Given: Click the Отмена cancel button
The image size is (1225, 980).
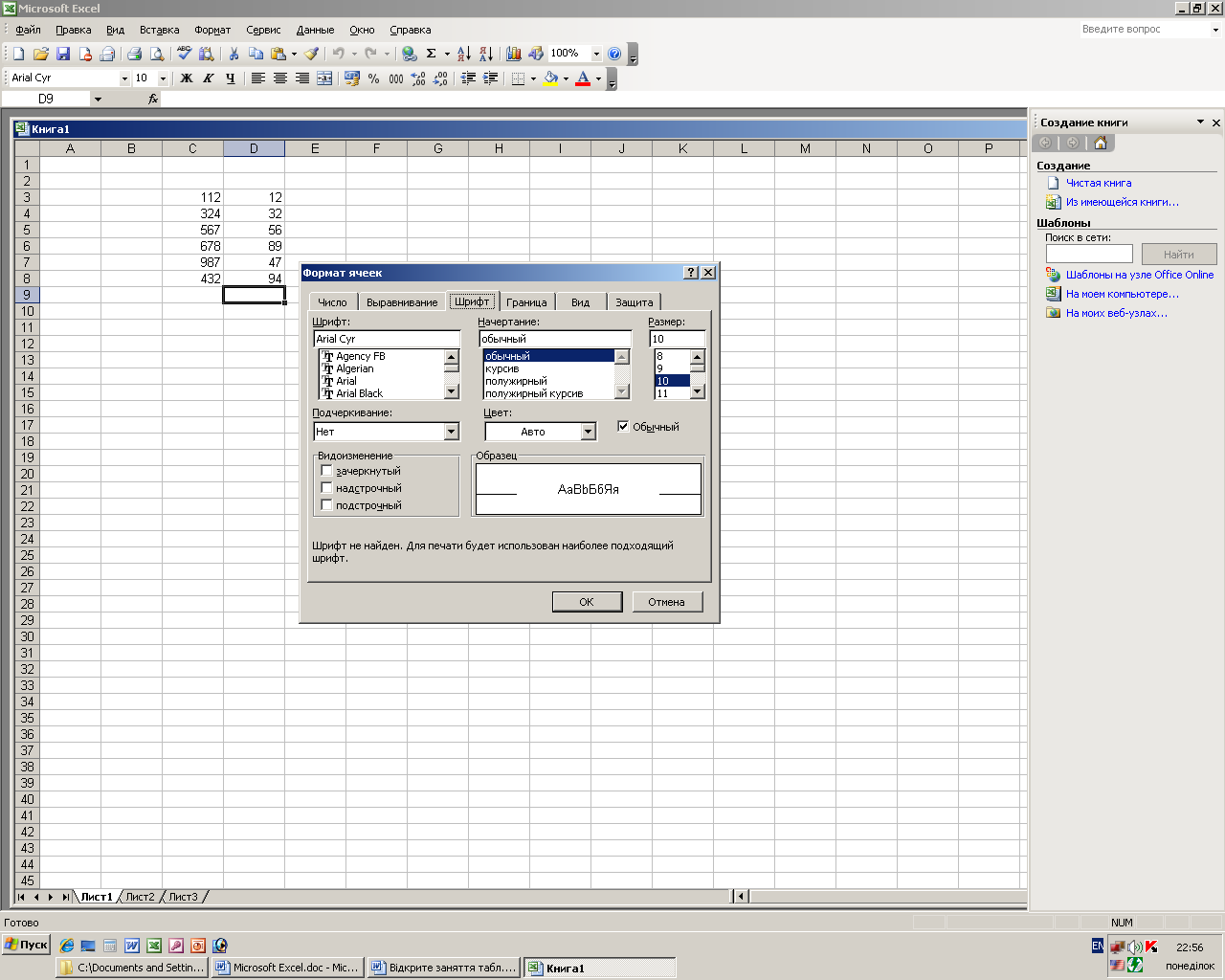Looking at the screenshot, I should coord(666,602).
